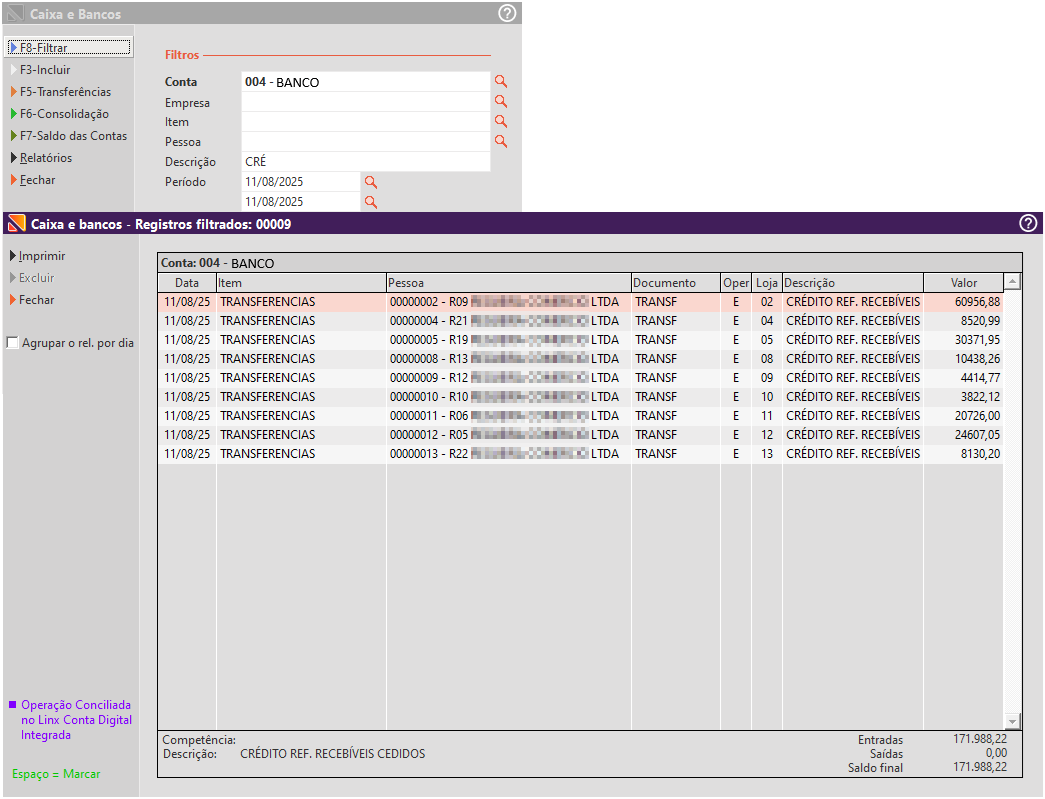This screenshot has height=799, width=1045.
Task: Click the Item filter input field
Action: click(366, 122)
